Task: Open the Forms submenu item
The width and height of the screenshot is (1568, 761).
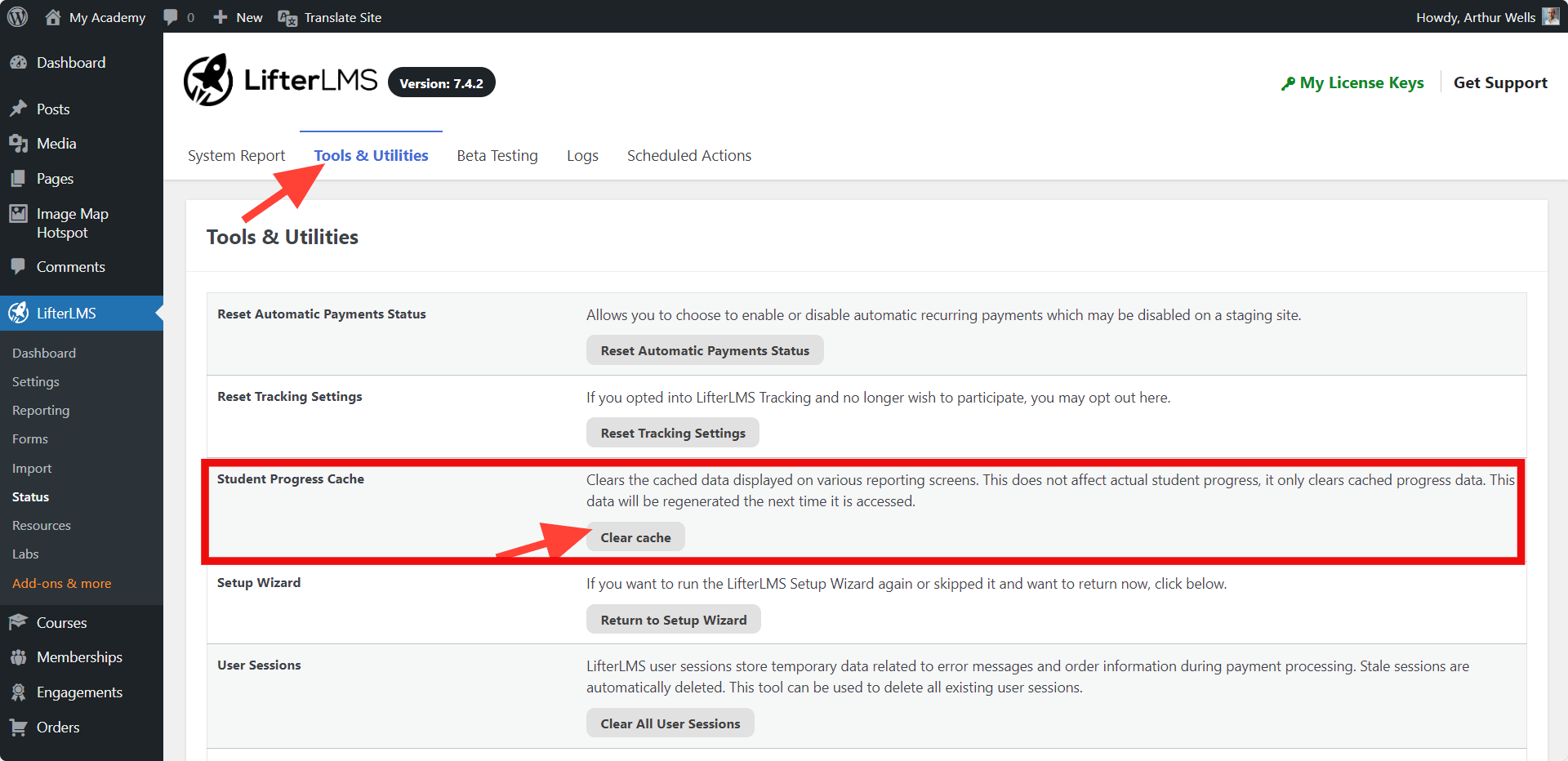Action: coord(30,438)
